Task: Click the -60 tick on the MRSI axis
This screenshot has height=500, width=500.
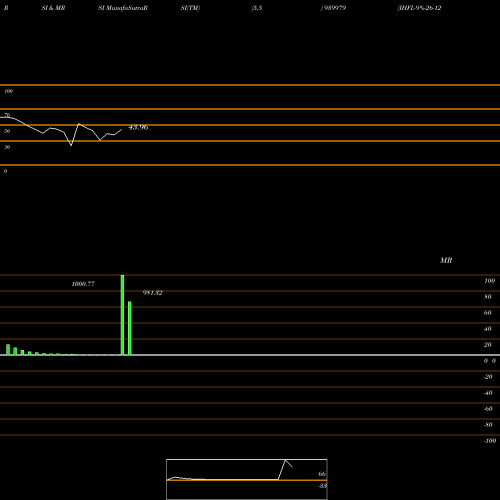Action: (488, 409)
